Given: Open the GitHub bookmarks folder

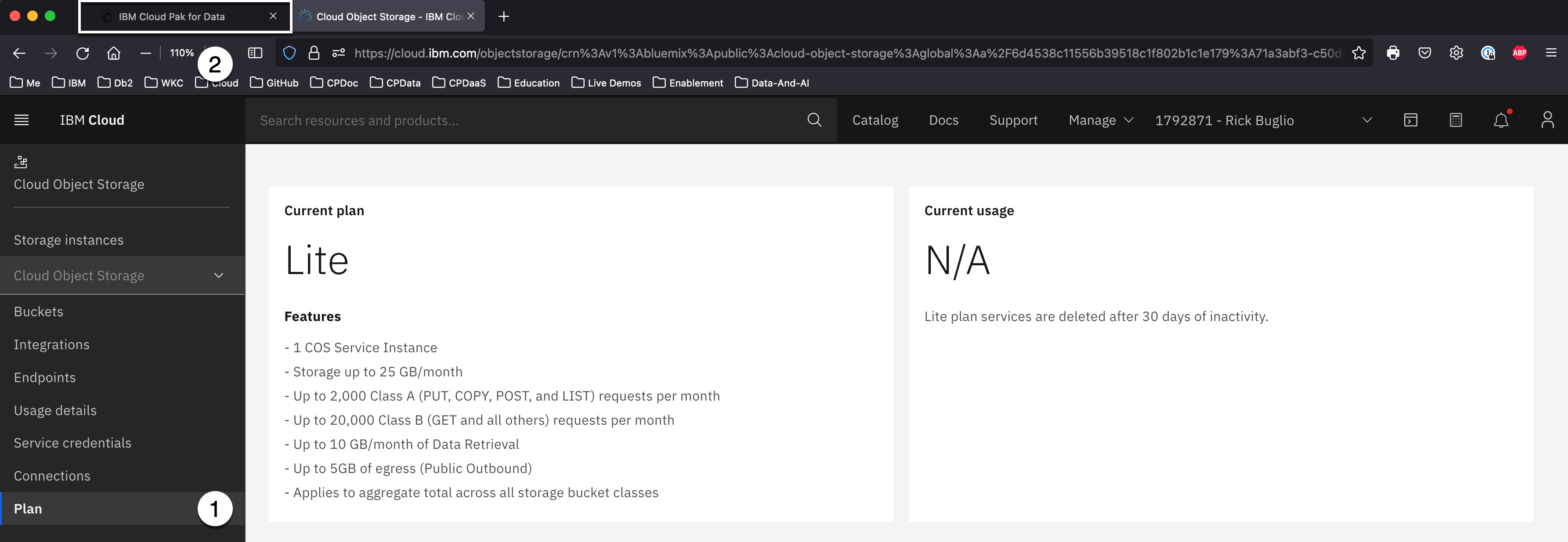Looking at the screenshot, I should pyautogui.click(x=275, y=83).
